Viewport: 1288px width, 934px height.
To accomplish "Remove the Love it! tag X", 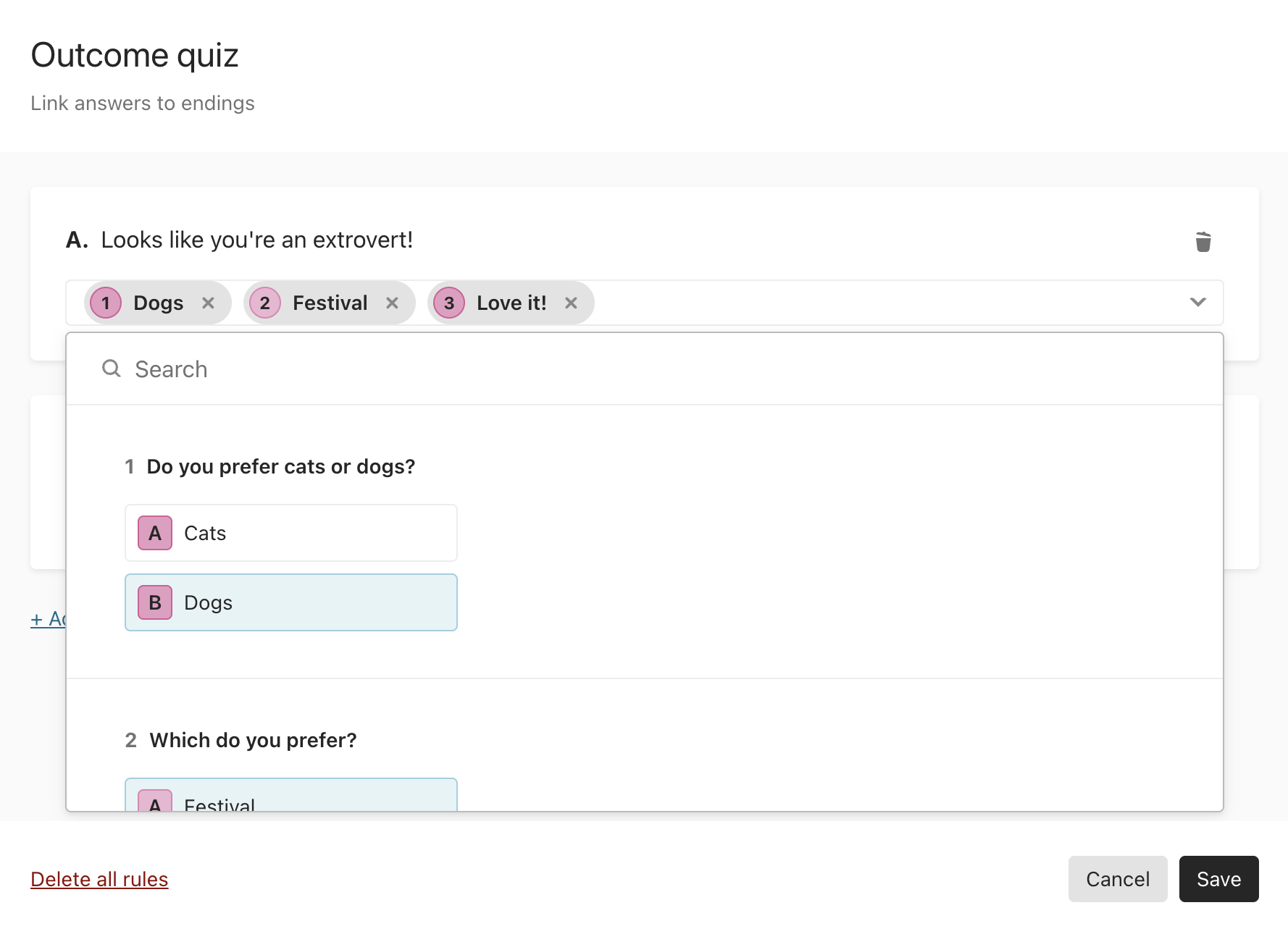I will coord(571,303).
